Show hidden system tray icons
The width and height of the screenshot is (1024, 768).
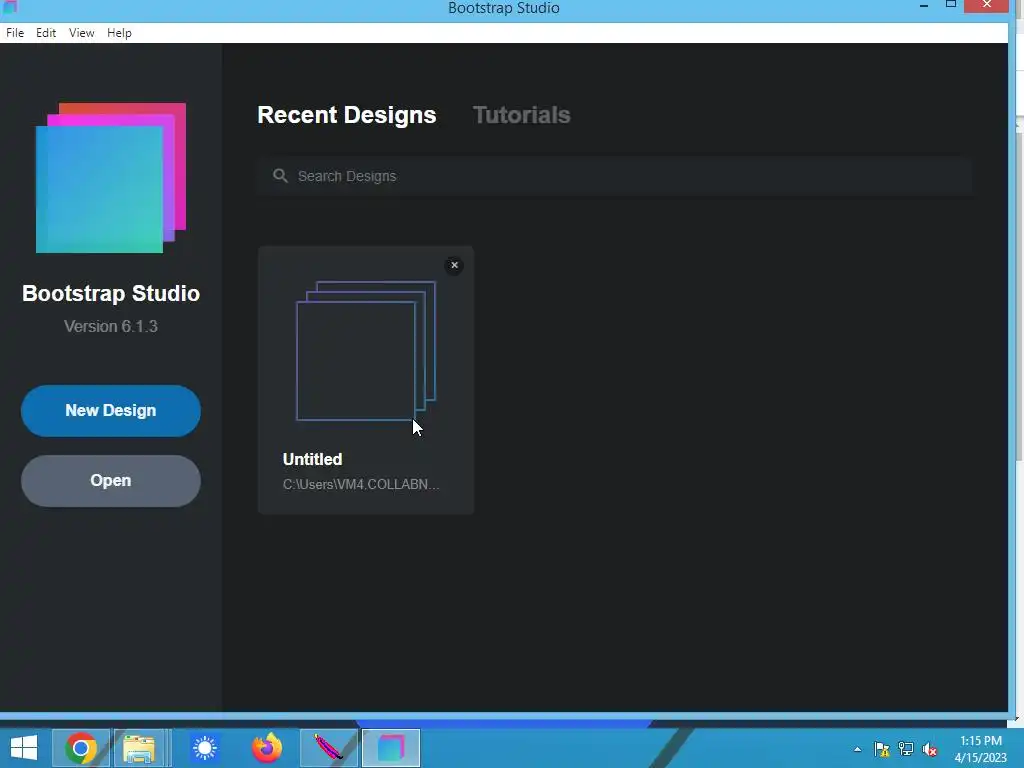click(x=857, y=749)
